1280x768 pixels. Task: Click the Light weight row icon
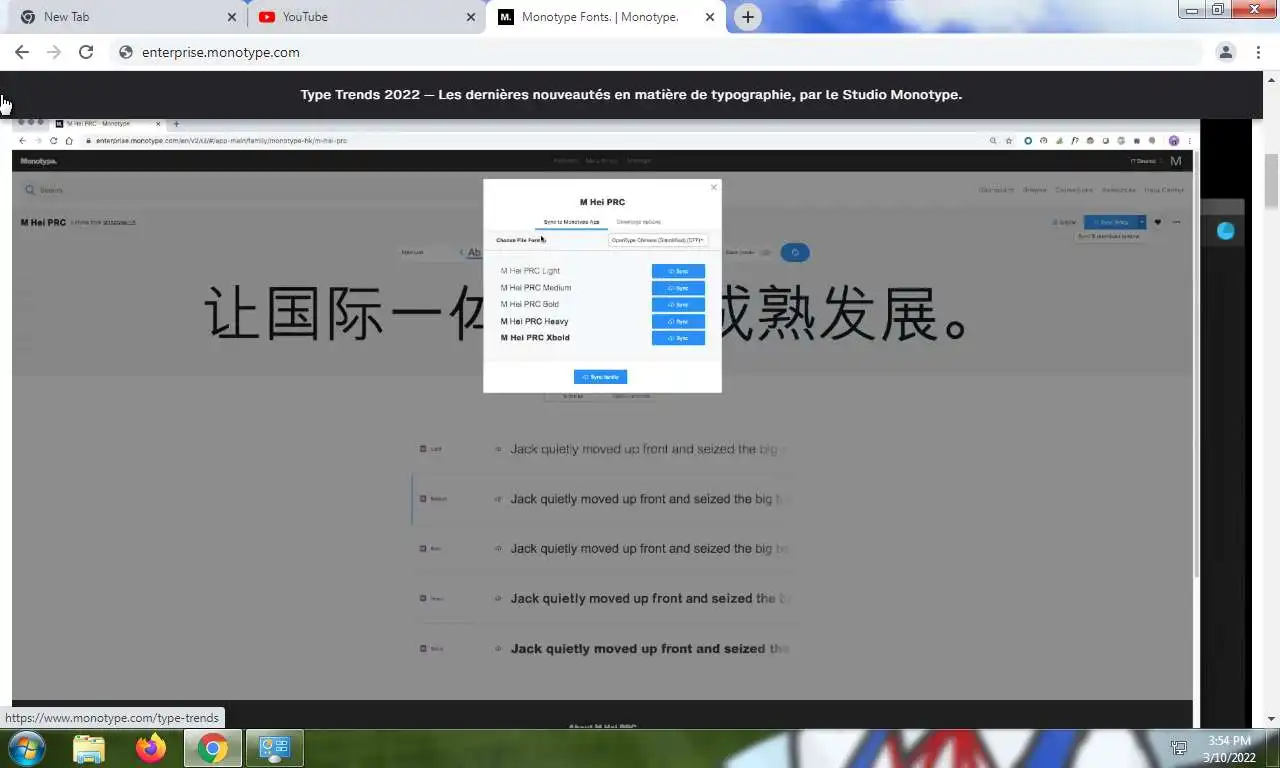pos(423,449)
